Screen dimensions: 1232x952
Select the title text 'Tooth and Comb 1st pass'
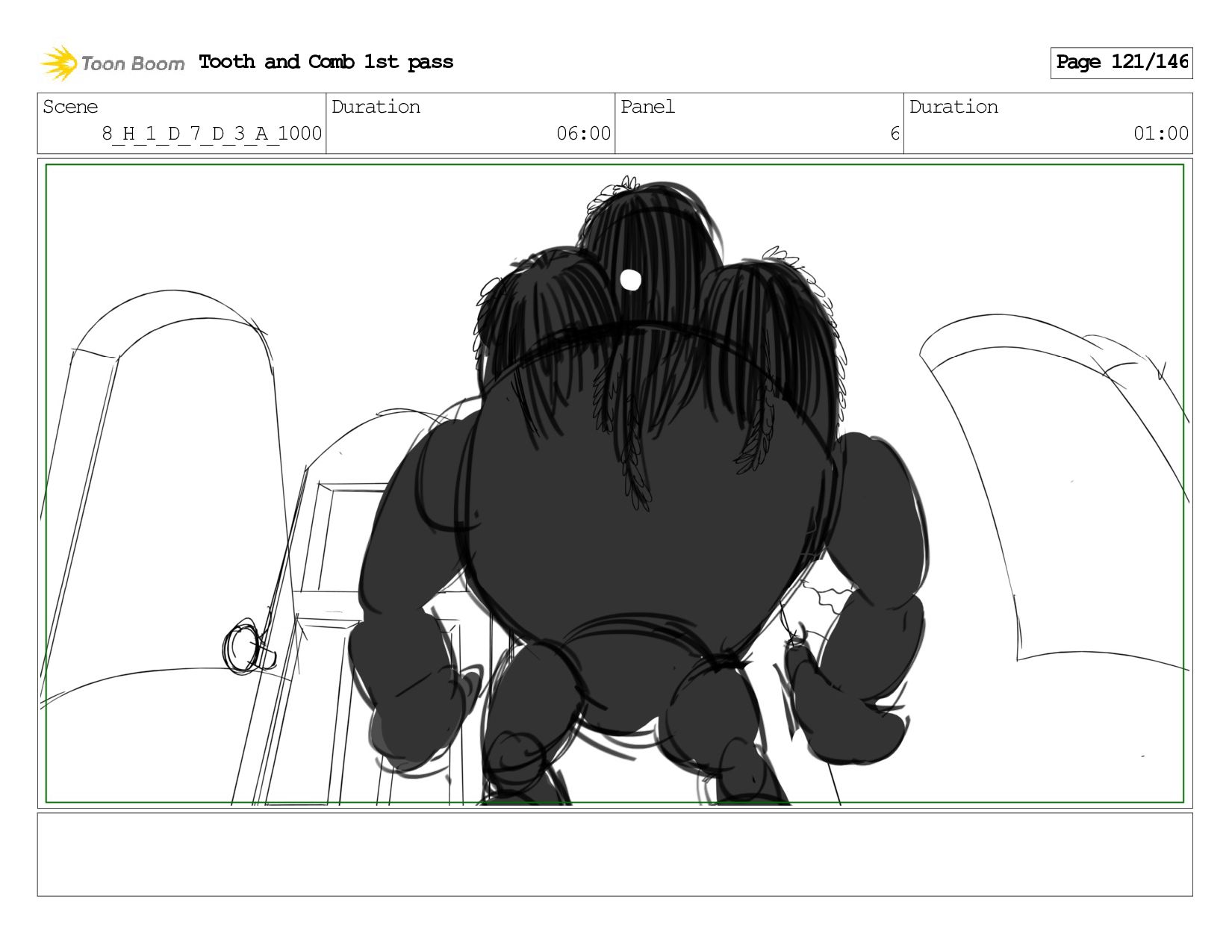tap(326, 62)
